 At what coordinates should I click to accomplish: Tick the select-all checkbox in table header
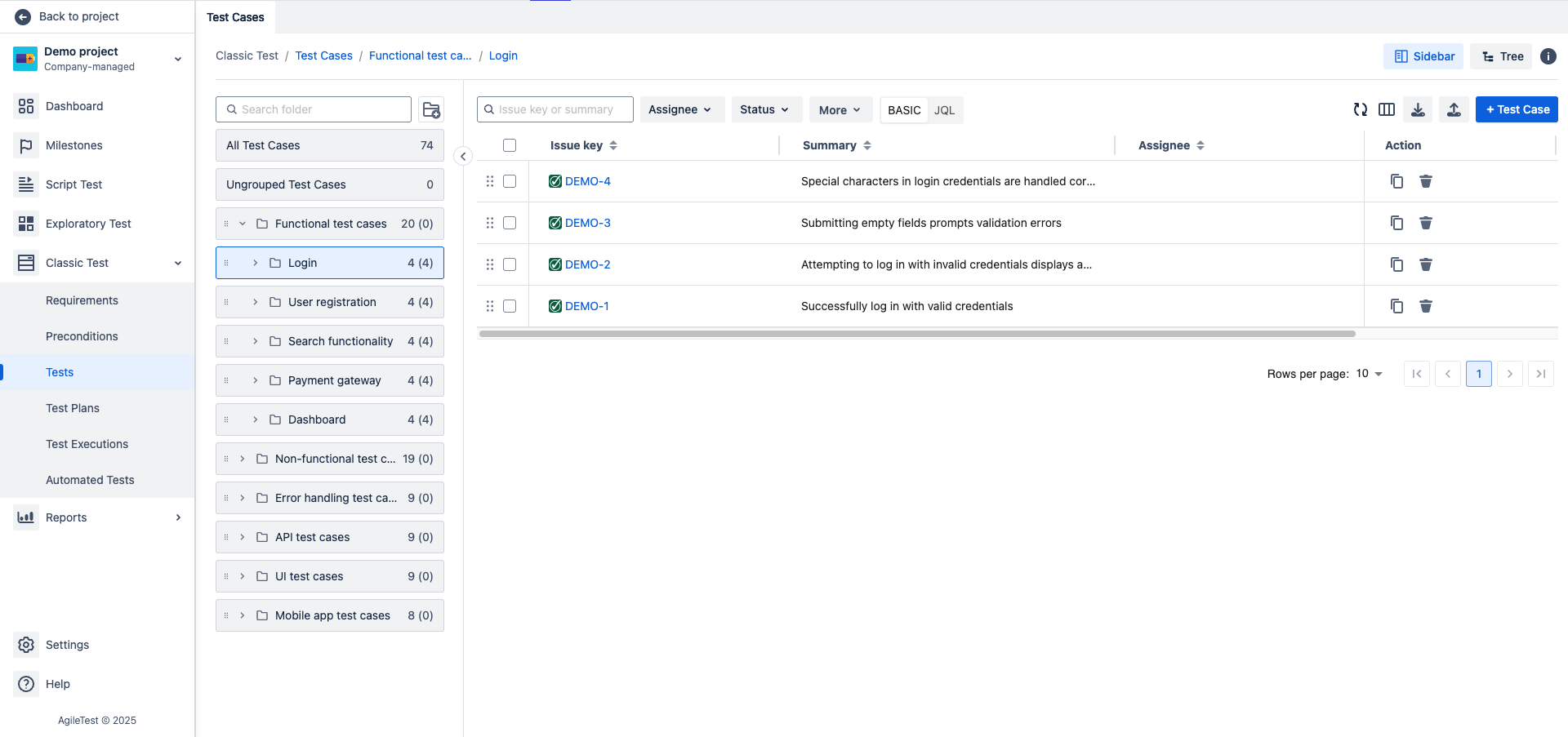click(510, 145)
